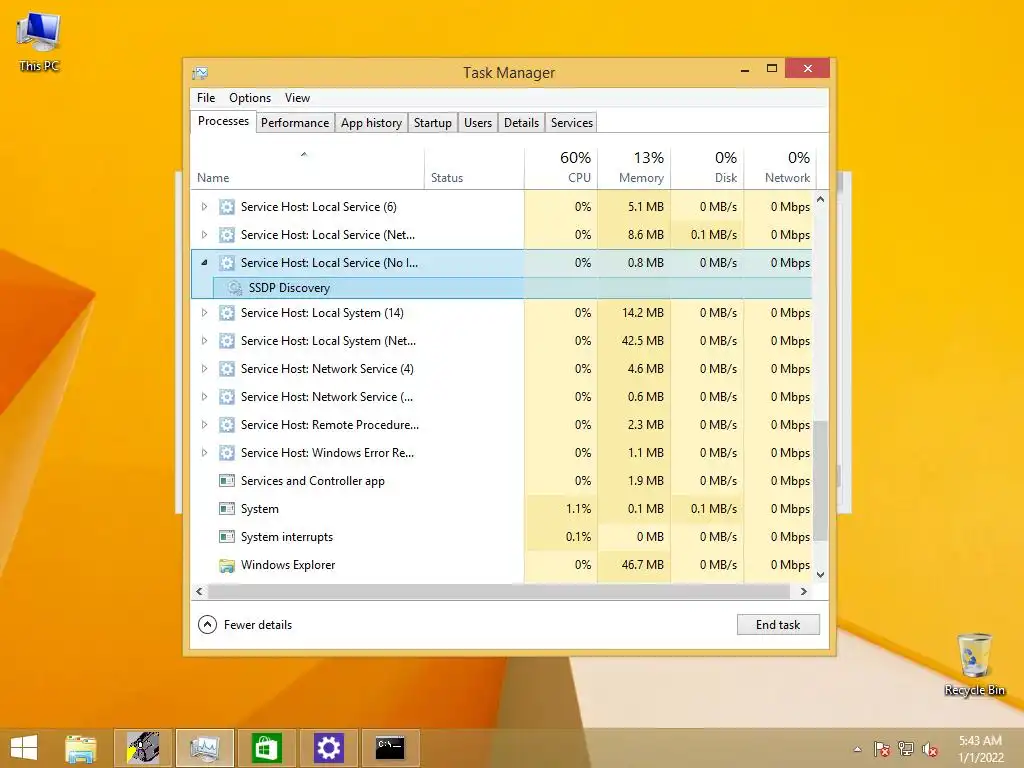
Task: Open the View menu
Action: coord(297,98)
